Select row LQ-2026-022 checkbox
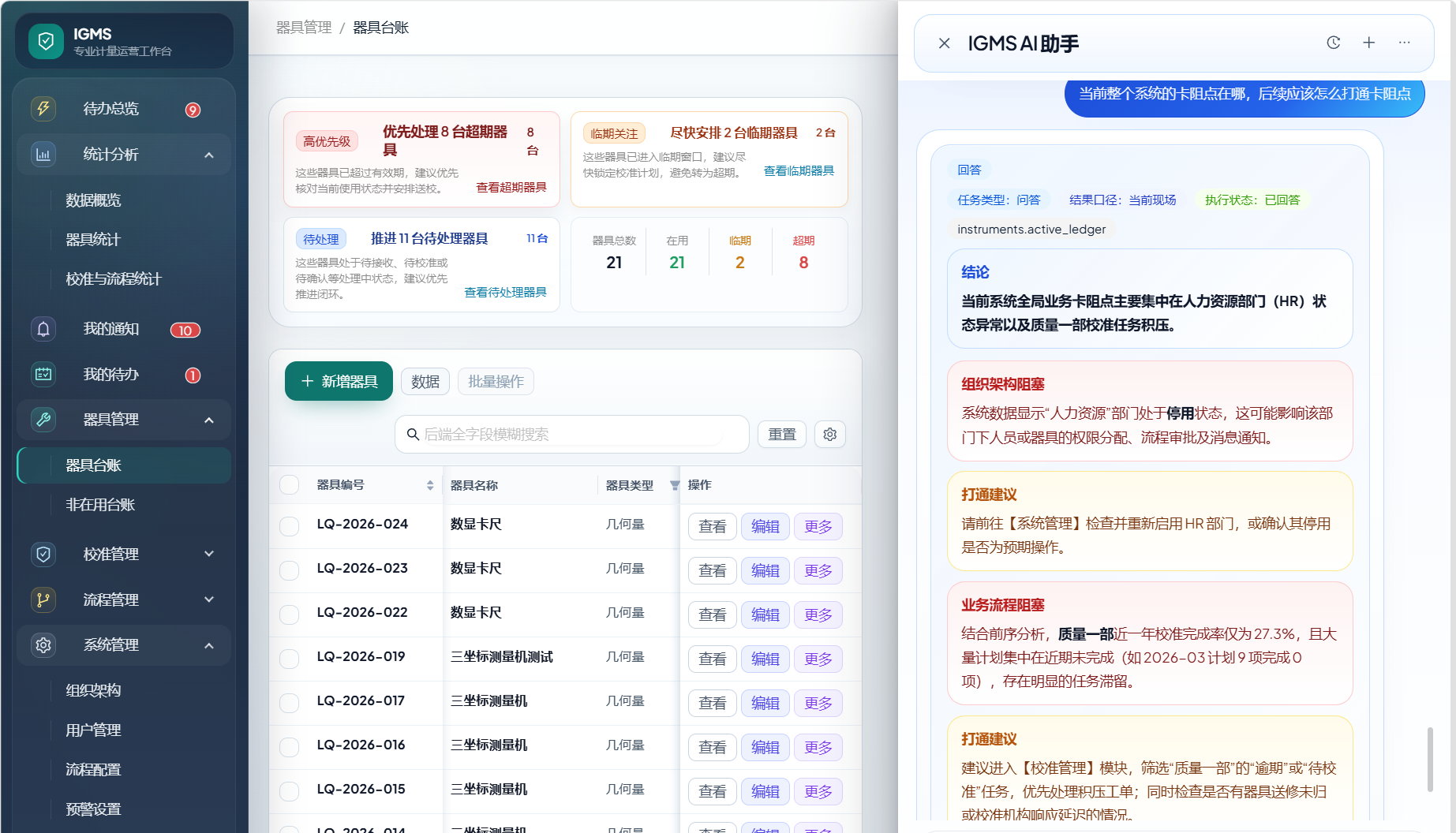1456x833 pixels. pos(290,614)
